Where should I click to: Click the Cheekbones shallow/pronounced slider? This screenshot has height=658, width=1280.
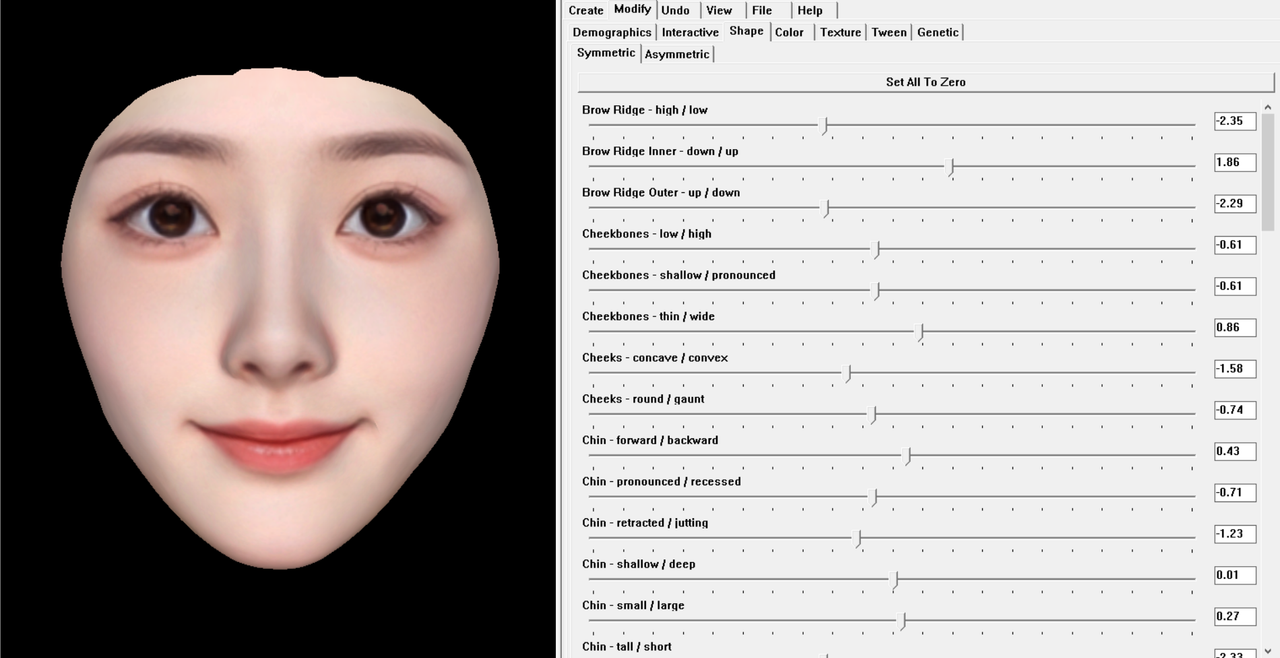(x=892, y=291)
